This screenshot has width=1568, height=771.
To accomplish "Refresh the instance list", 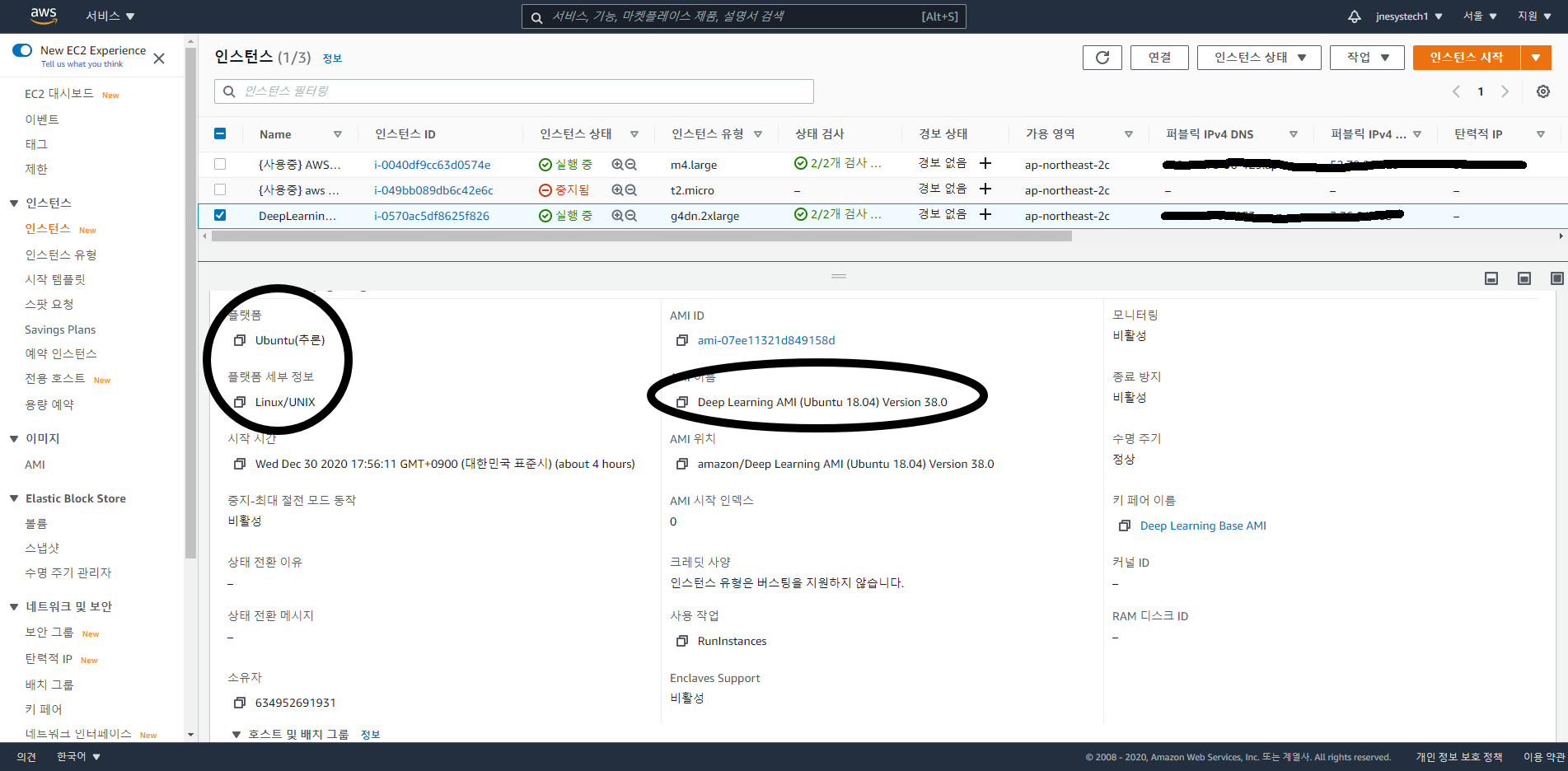I will [x=1102, y=57].
